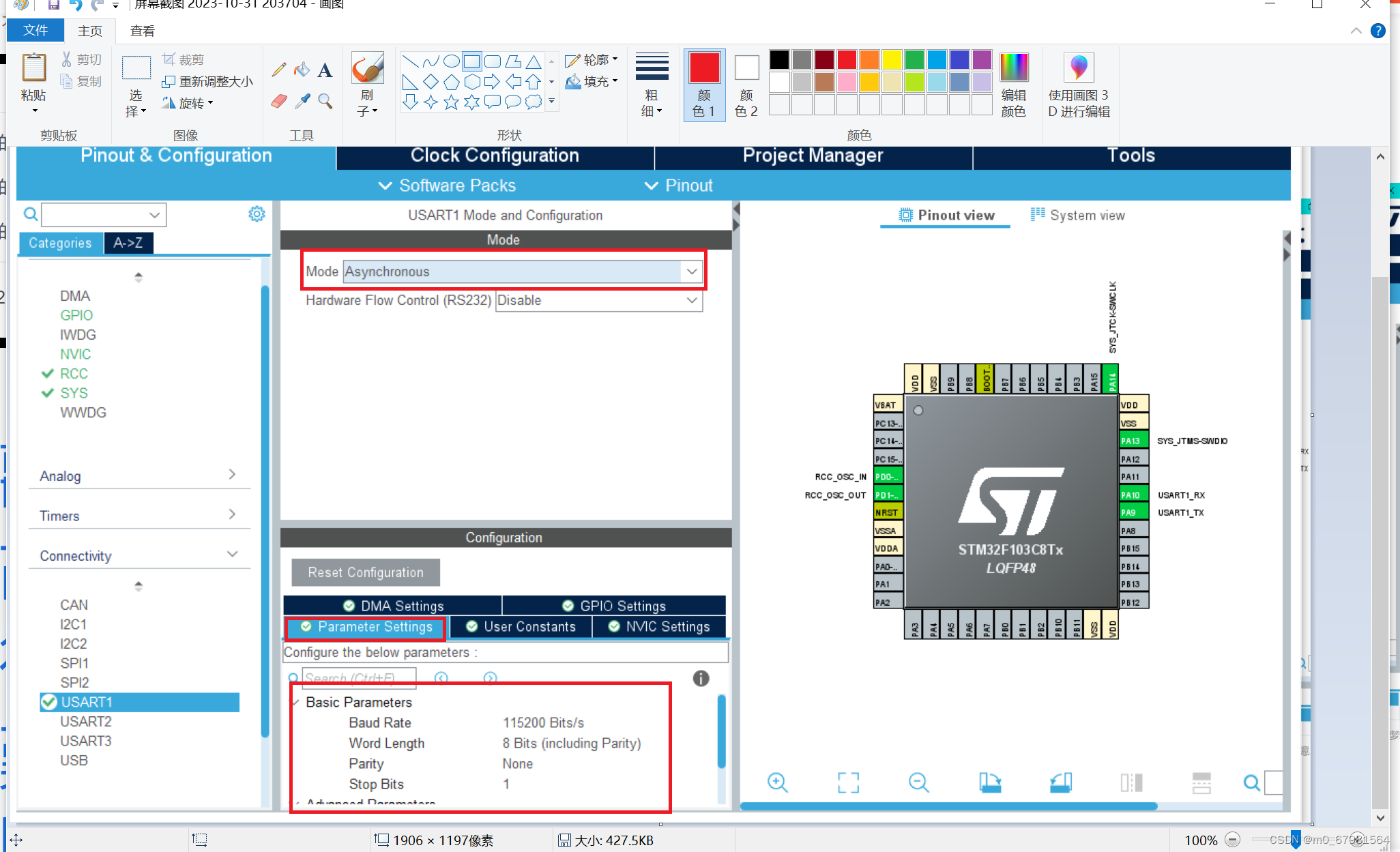Click the zoom out icon under pinout view
The width and height of the screenshot is (1400, 852).
(919, 782)
